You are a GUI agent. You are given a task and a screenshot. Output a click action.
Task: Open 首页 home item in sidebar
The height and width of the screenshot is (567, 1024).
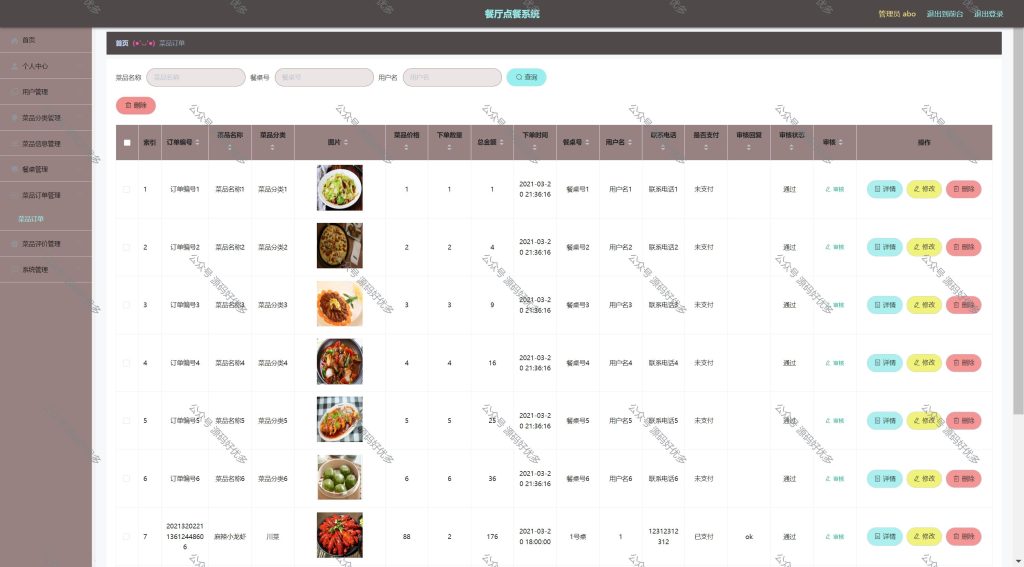point(29,40)
